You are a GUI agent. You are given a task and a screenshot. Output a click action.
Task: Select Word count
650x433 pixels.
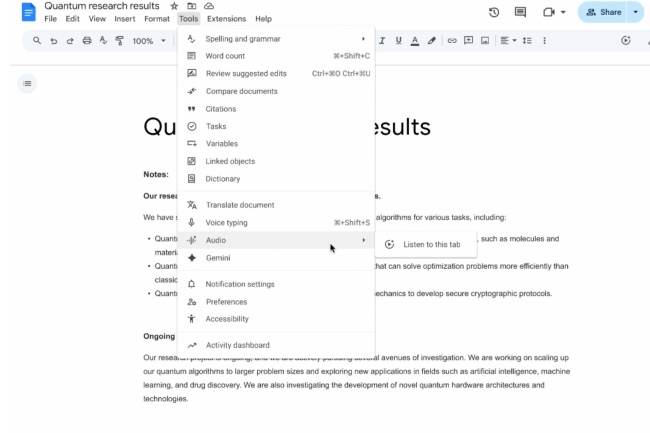[276, 56]
